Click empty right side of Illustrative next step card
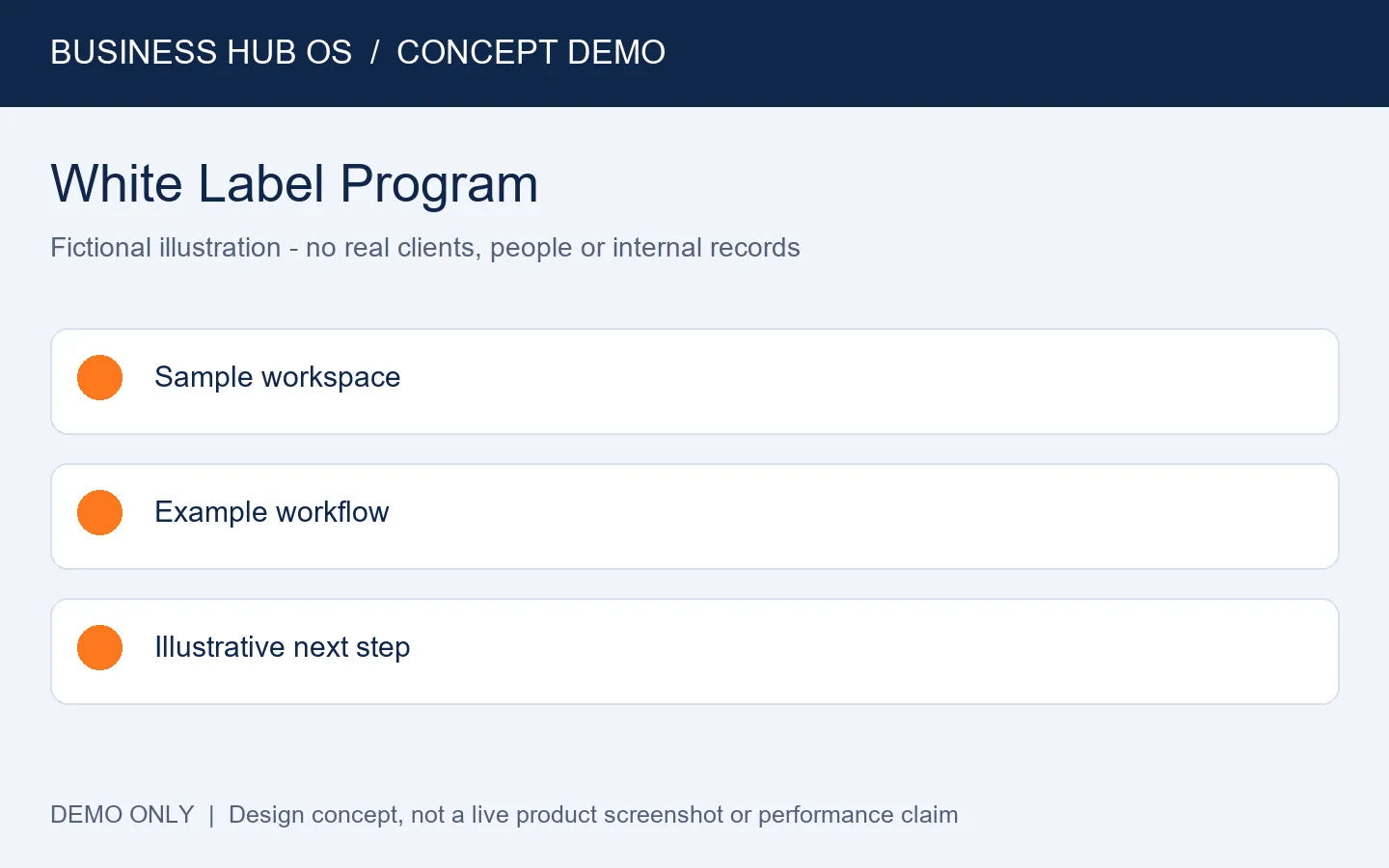1389x868 pixels. (868, 652)
